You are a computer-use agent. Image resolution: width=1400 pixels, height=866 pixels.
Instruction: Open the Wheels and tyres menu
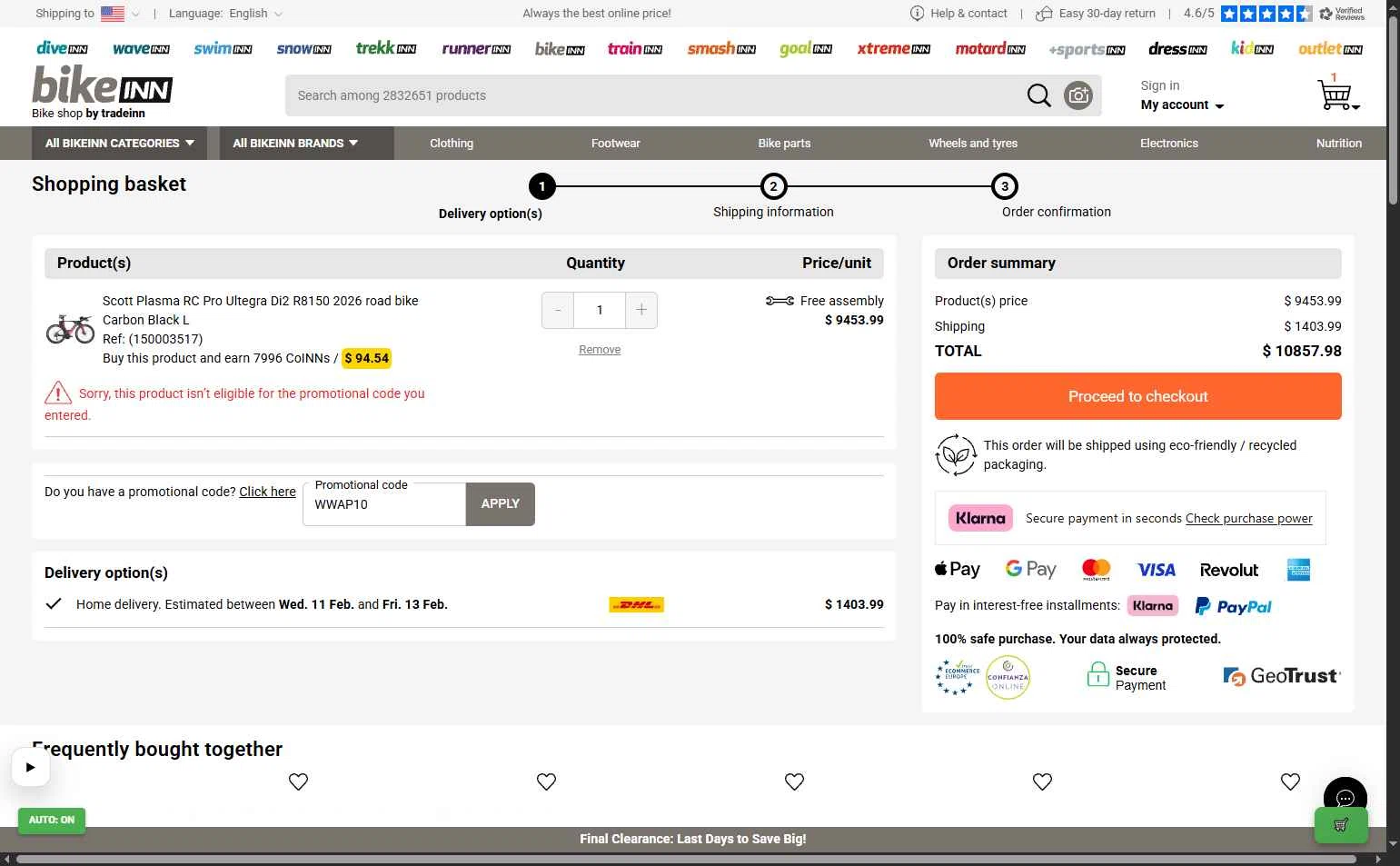pos(973,144)
